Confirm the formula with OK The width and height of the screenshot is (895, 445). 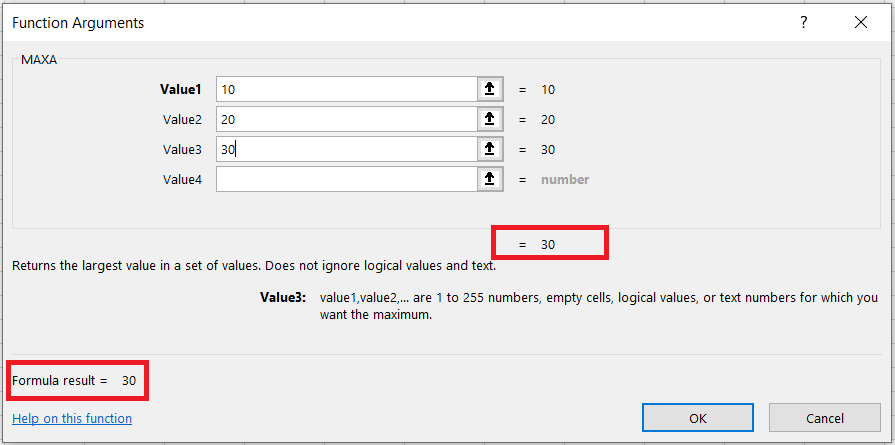pyautogui.click(x=698, y=418)
